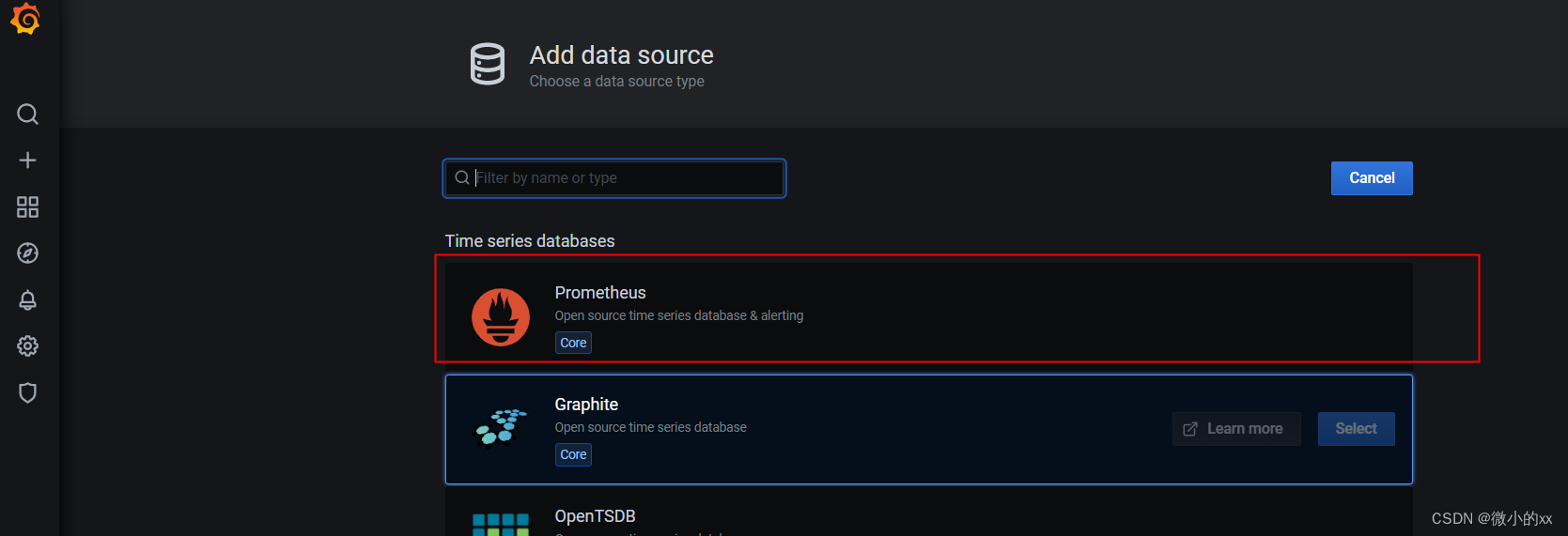1568x536 pixels.
Task: Click the Core badge under Prometheus
Action: tap(573, 343)
